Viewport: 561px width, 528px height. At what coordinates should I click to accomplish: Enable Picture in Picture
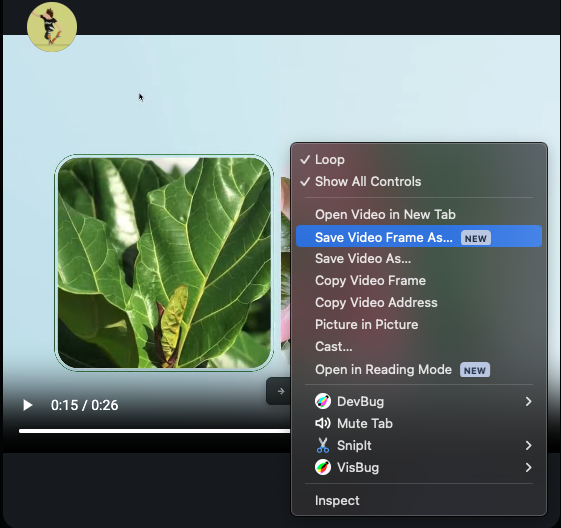click(x=419, y=324)
